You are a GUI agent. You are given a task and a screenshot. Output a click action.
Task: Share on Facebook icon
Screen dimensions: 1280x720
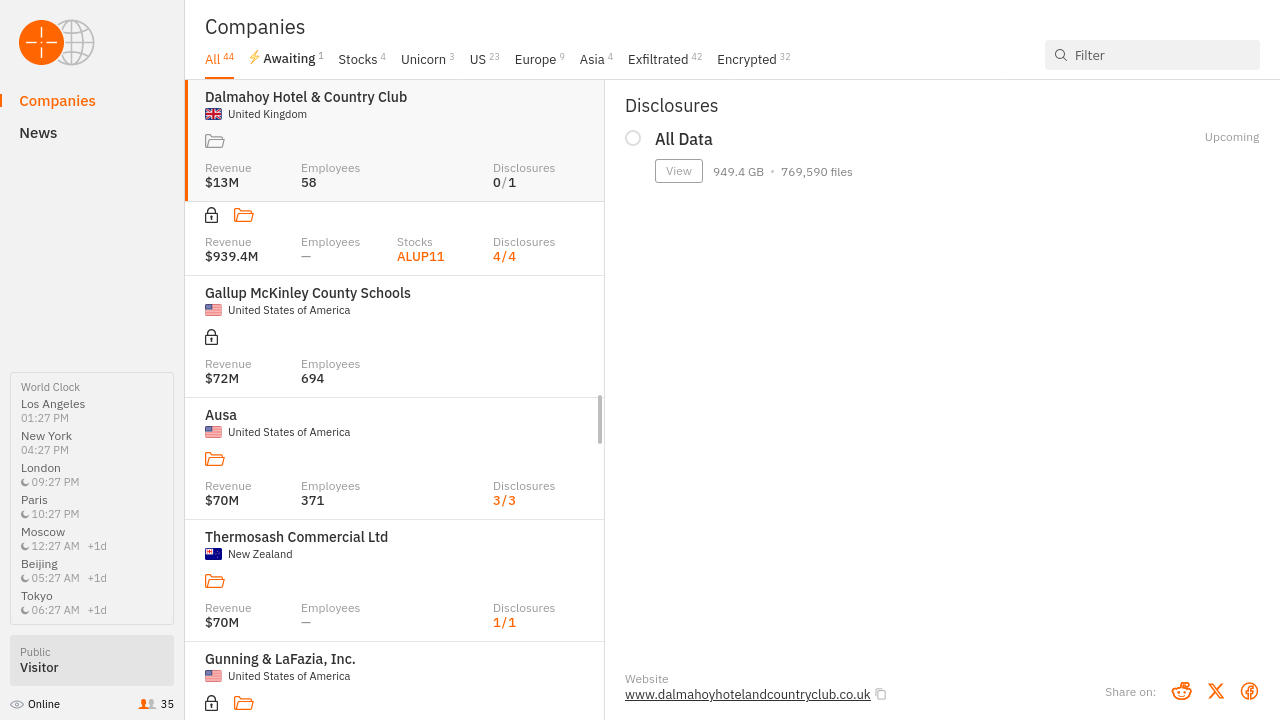[x=1249, y=691]
